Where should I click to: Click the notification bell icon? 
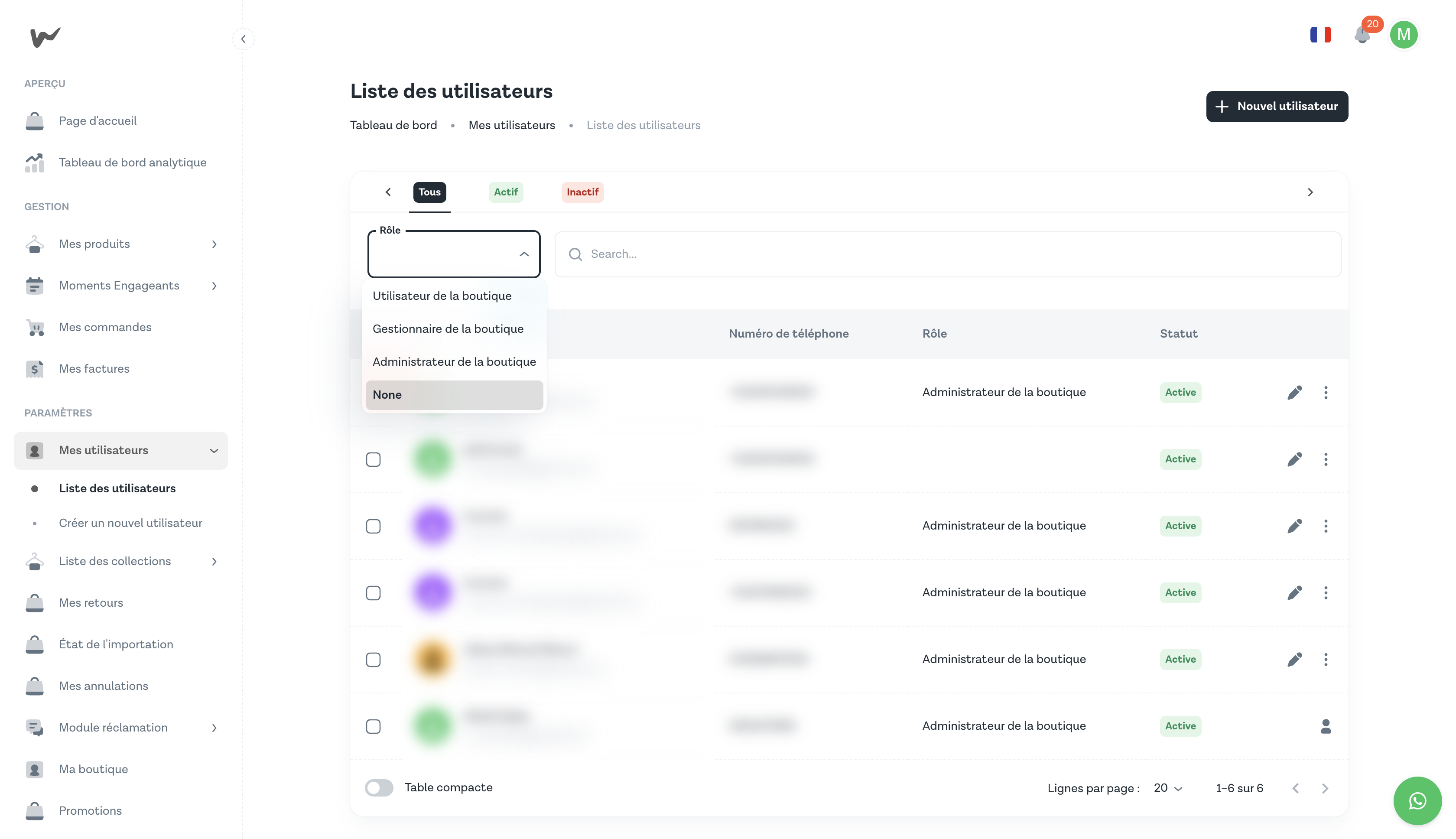point(1362,35)
